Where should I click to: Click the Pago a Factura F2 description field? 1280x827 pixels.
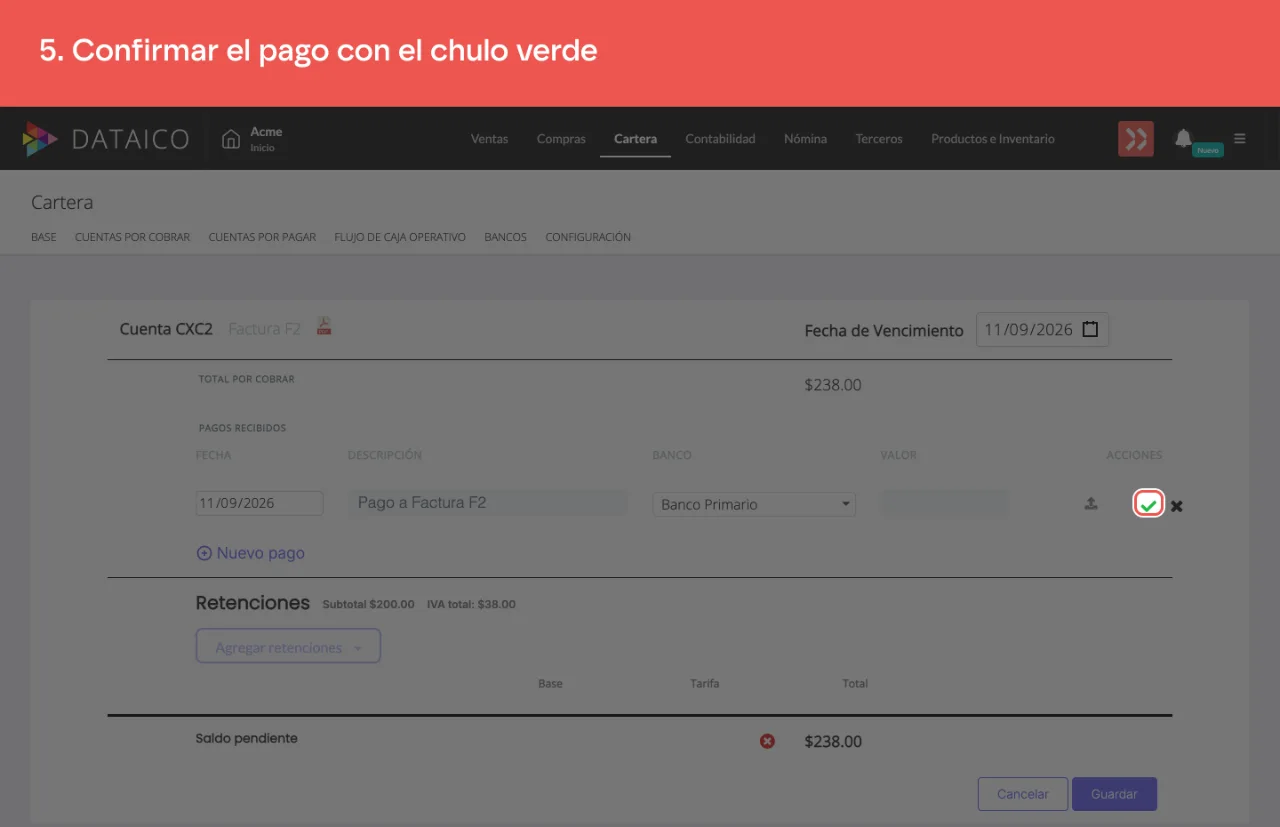[487, 503]
